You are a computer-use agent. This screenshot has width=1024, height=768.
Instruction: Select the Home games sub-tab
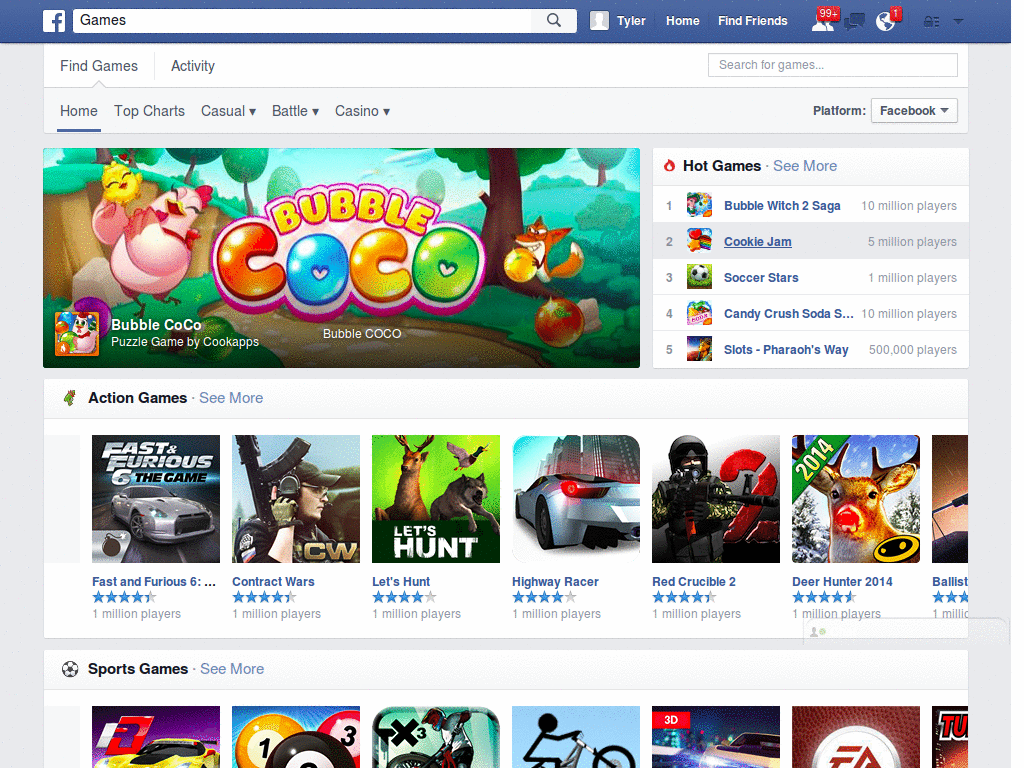point(79,111)
